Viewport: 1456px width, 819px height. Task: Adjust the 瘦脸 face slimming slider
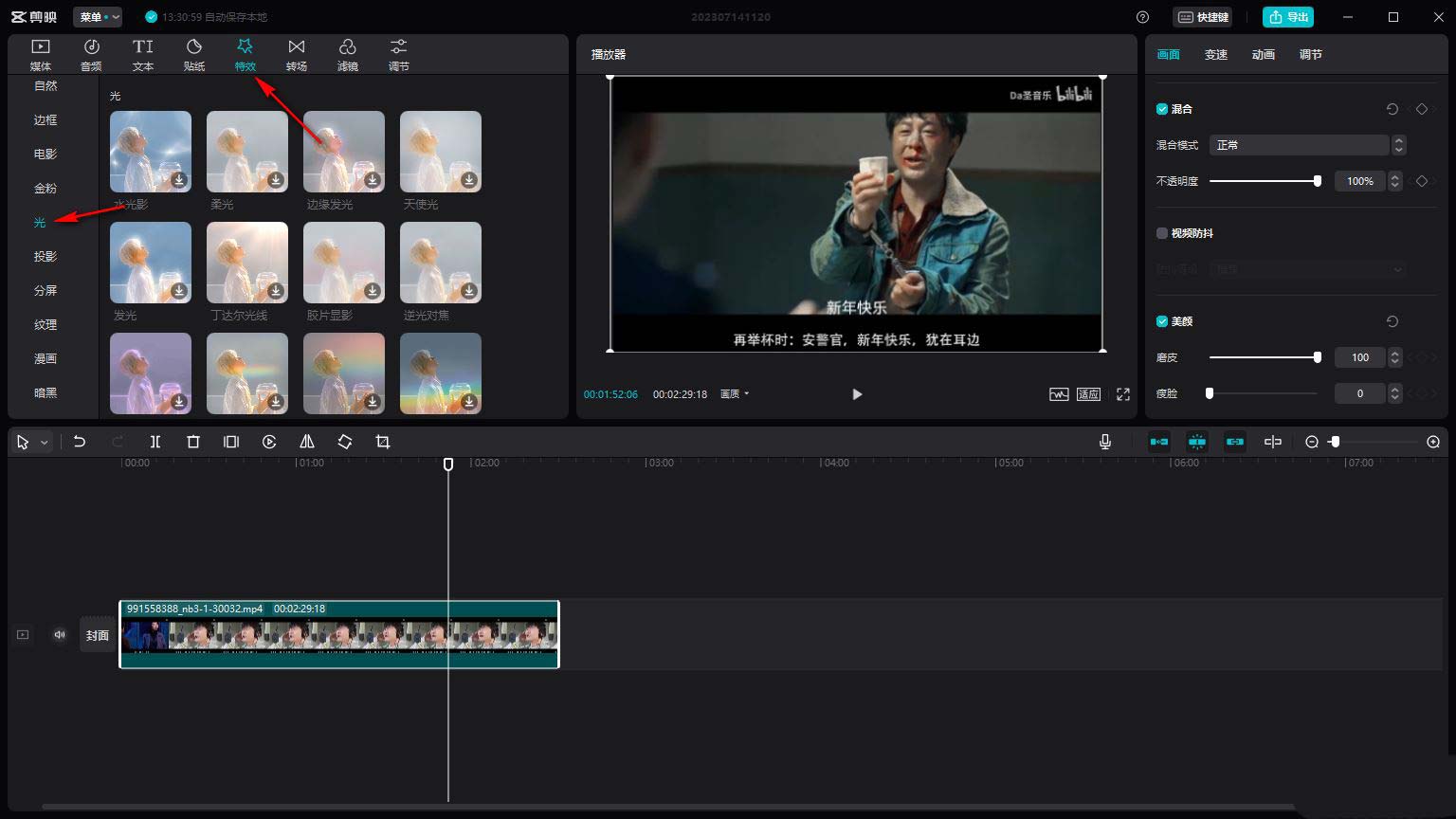(x=1264, y=393)
